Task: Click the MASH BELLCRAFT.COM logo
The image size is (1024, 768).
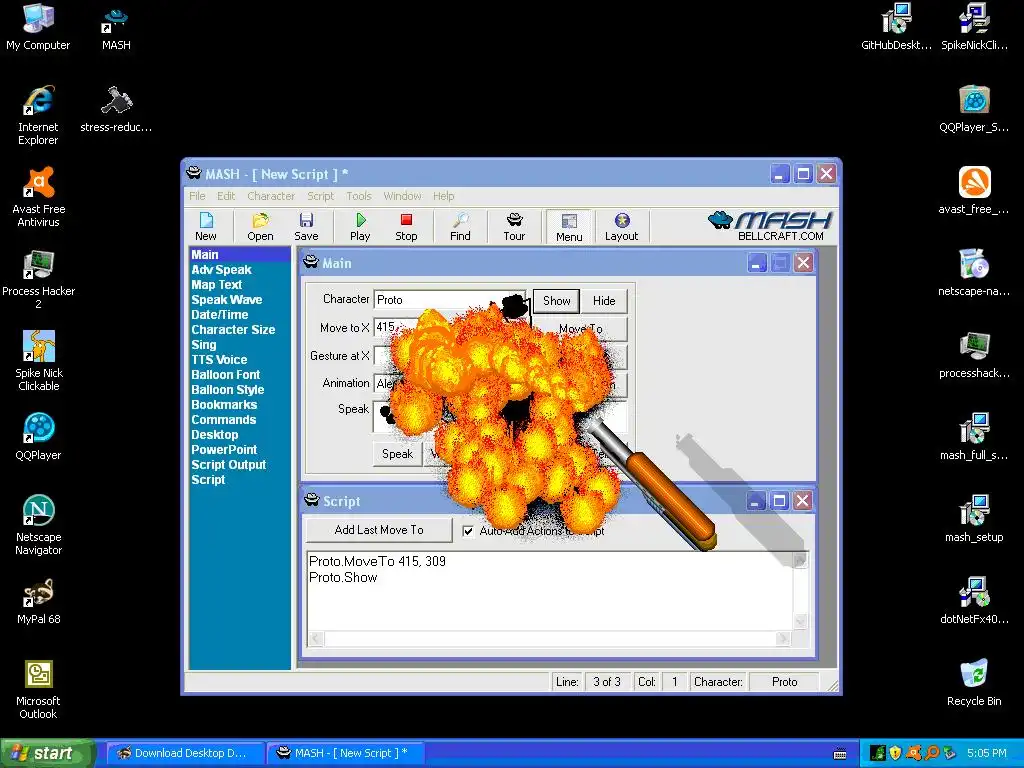Action: click(769, 227)
